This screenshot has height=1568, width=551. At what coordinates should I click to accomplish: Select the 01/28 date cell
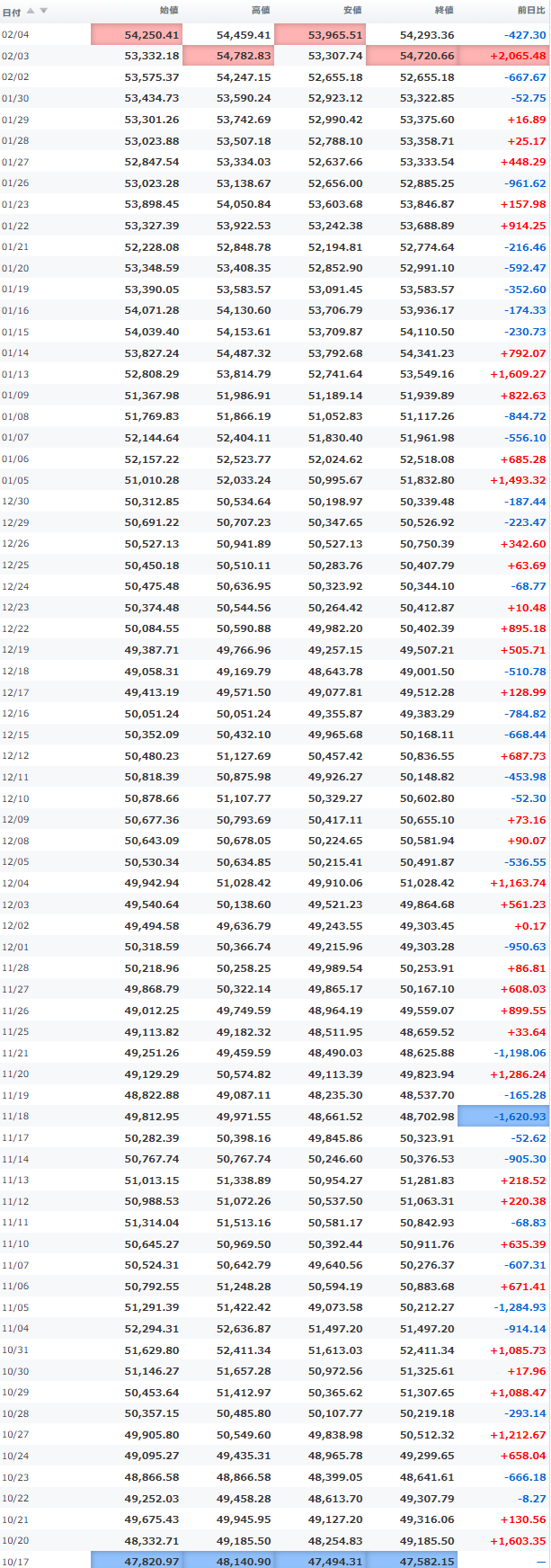pyautogui.click(x=15, y=141)
